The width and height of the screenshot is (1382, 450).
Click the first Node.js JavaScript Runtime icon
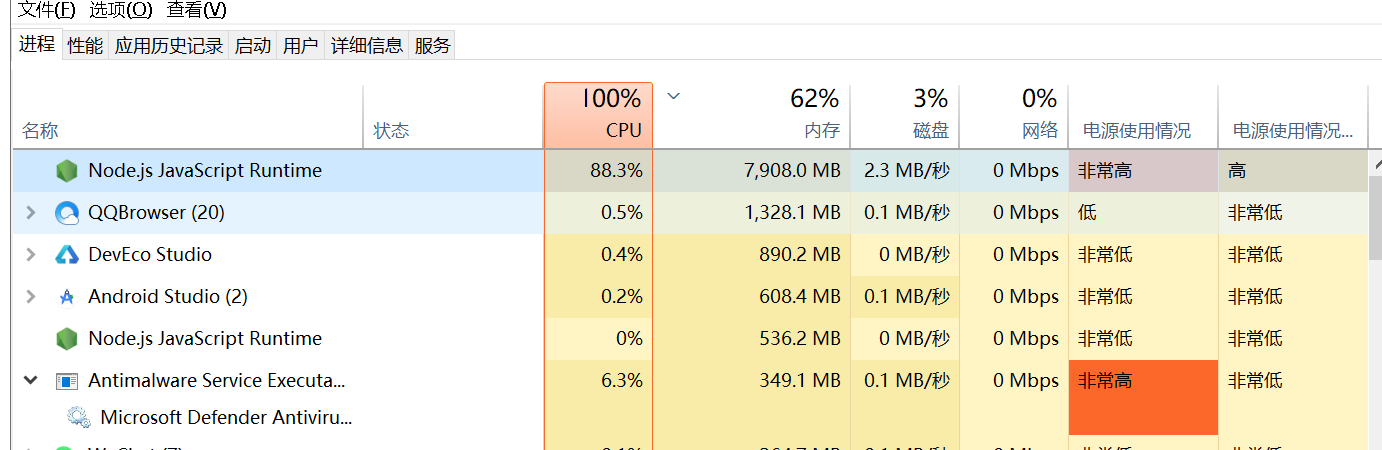click(67, 171)
